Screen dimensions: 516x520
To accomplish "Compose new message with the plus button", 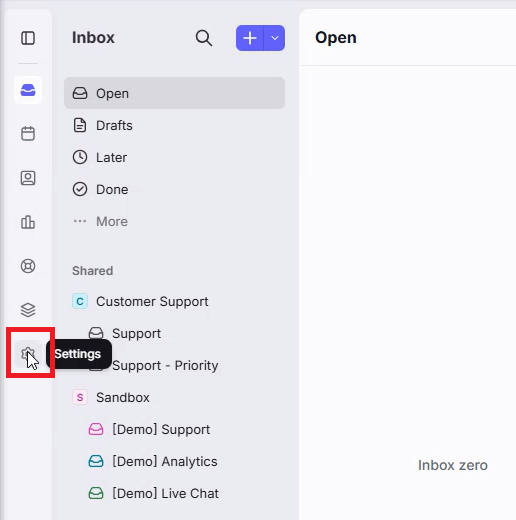I will [x=250, y=38].
